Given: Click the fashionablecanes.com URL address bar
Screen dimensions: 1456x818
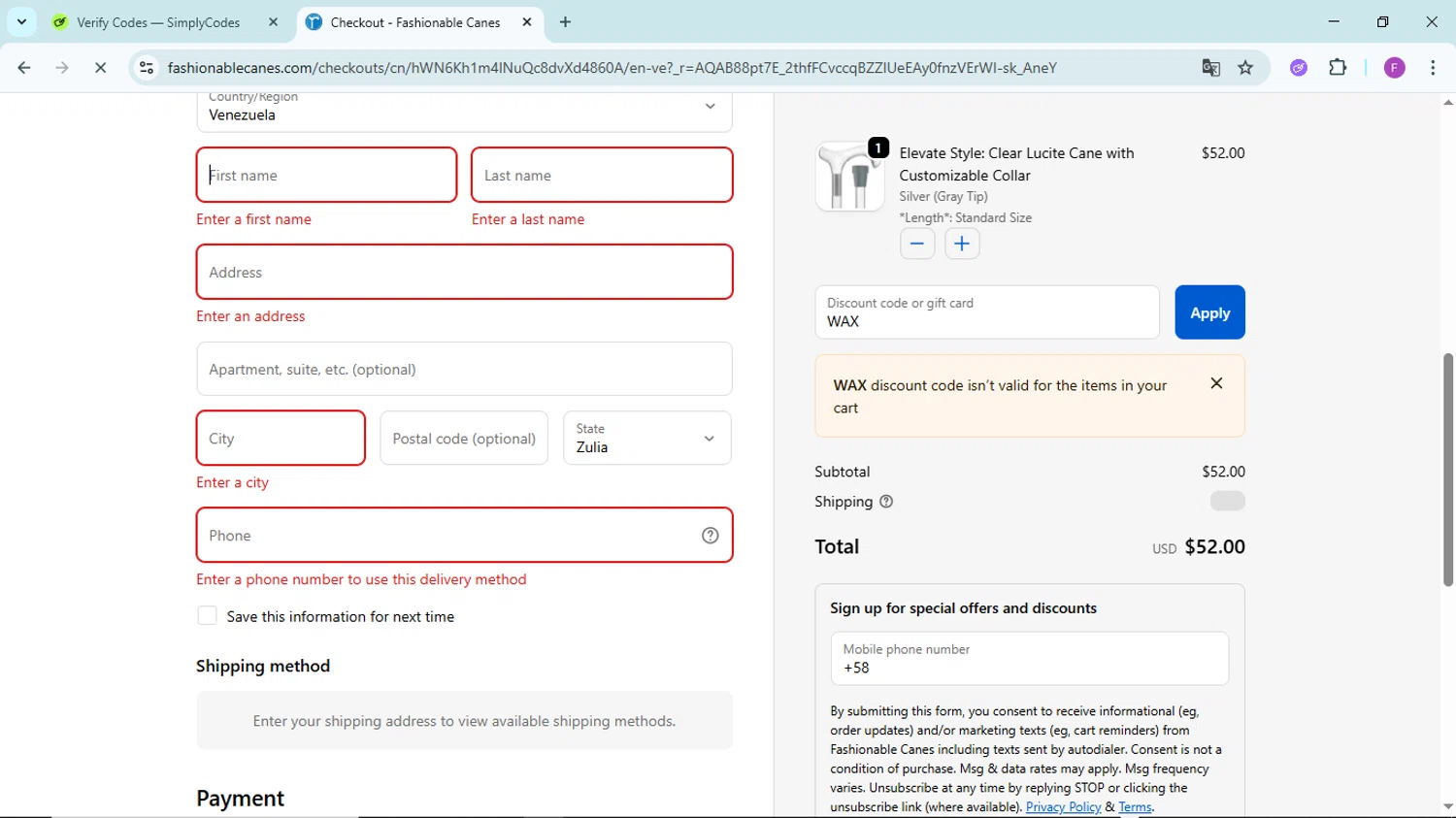Looking at the screenshot, I should coord(612,68).
